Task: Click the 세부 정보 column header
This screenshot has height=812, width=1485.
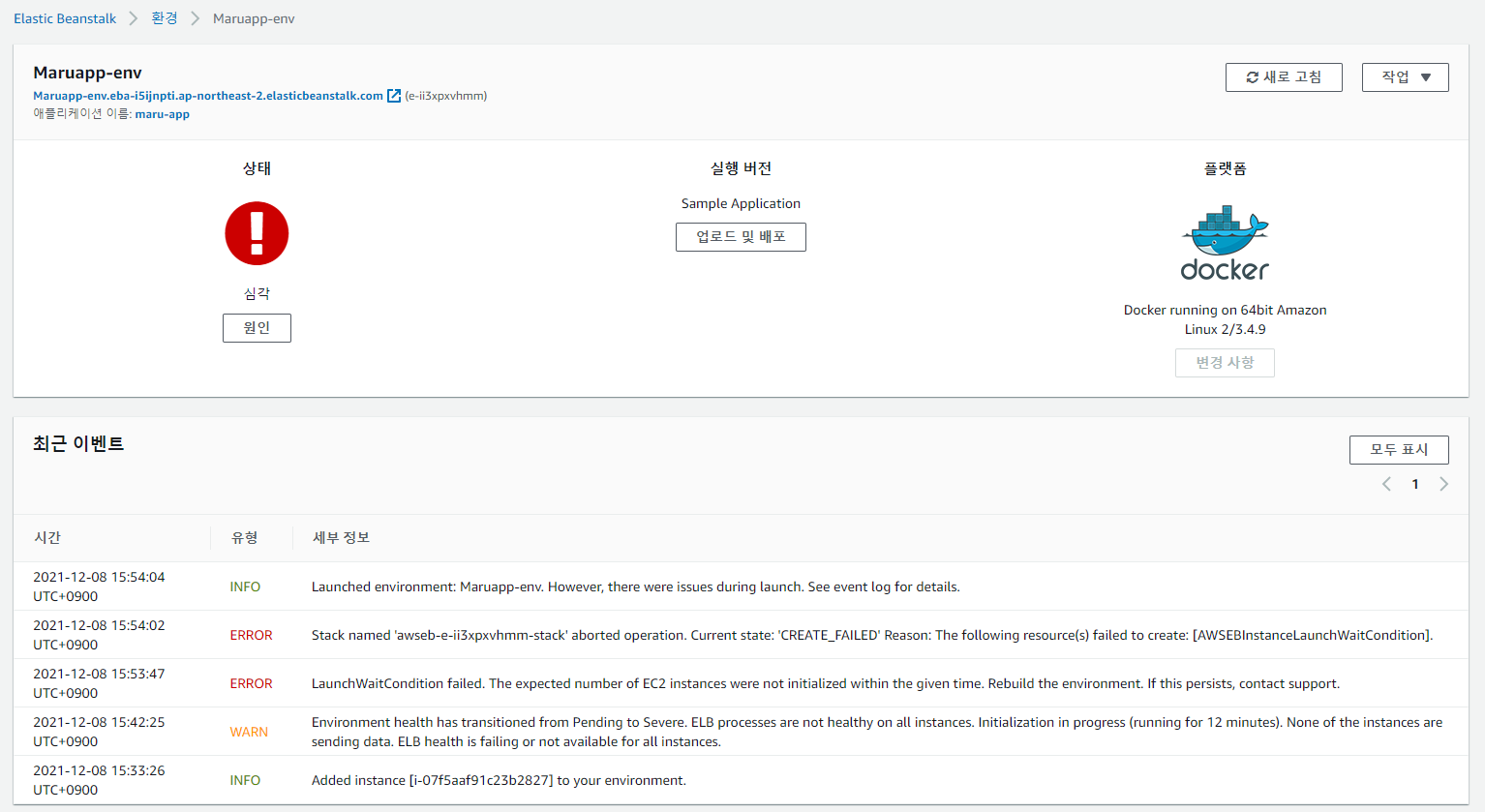Action: pos(341,537)
